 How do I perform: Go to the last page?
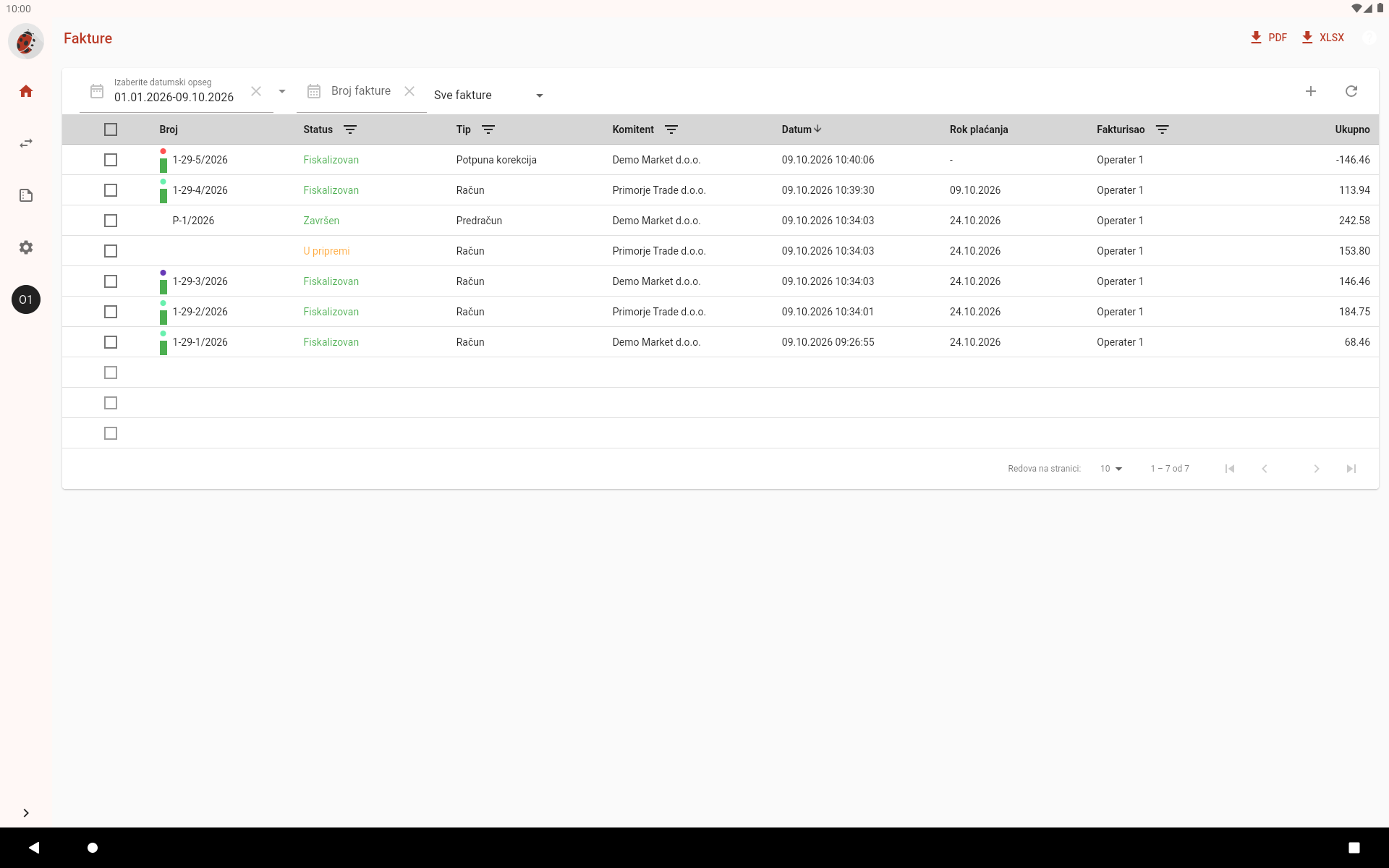(1351, 469)
